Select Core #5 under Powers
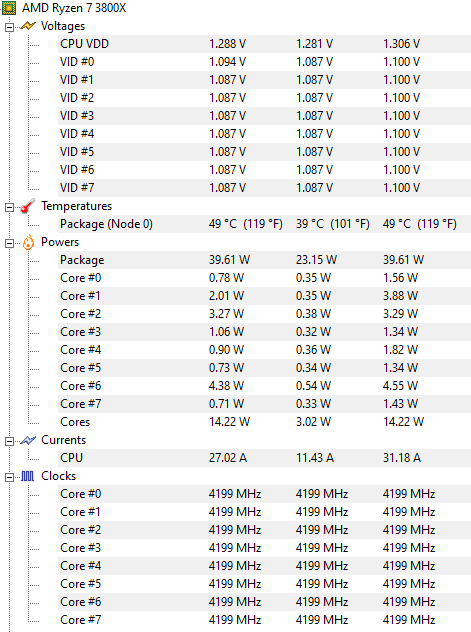The height and width of the screenshot is (632, 471). tap(264, 368)
